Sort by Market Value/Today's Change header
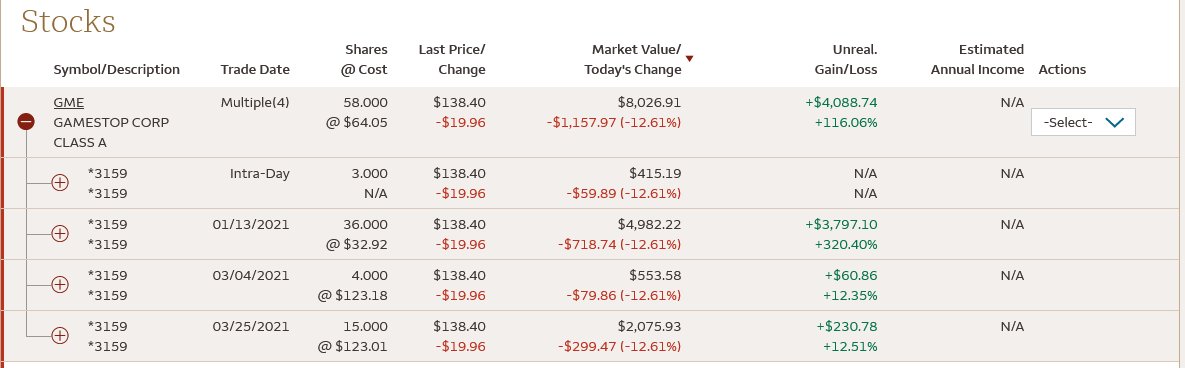 (633, 60)
